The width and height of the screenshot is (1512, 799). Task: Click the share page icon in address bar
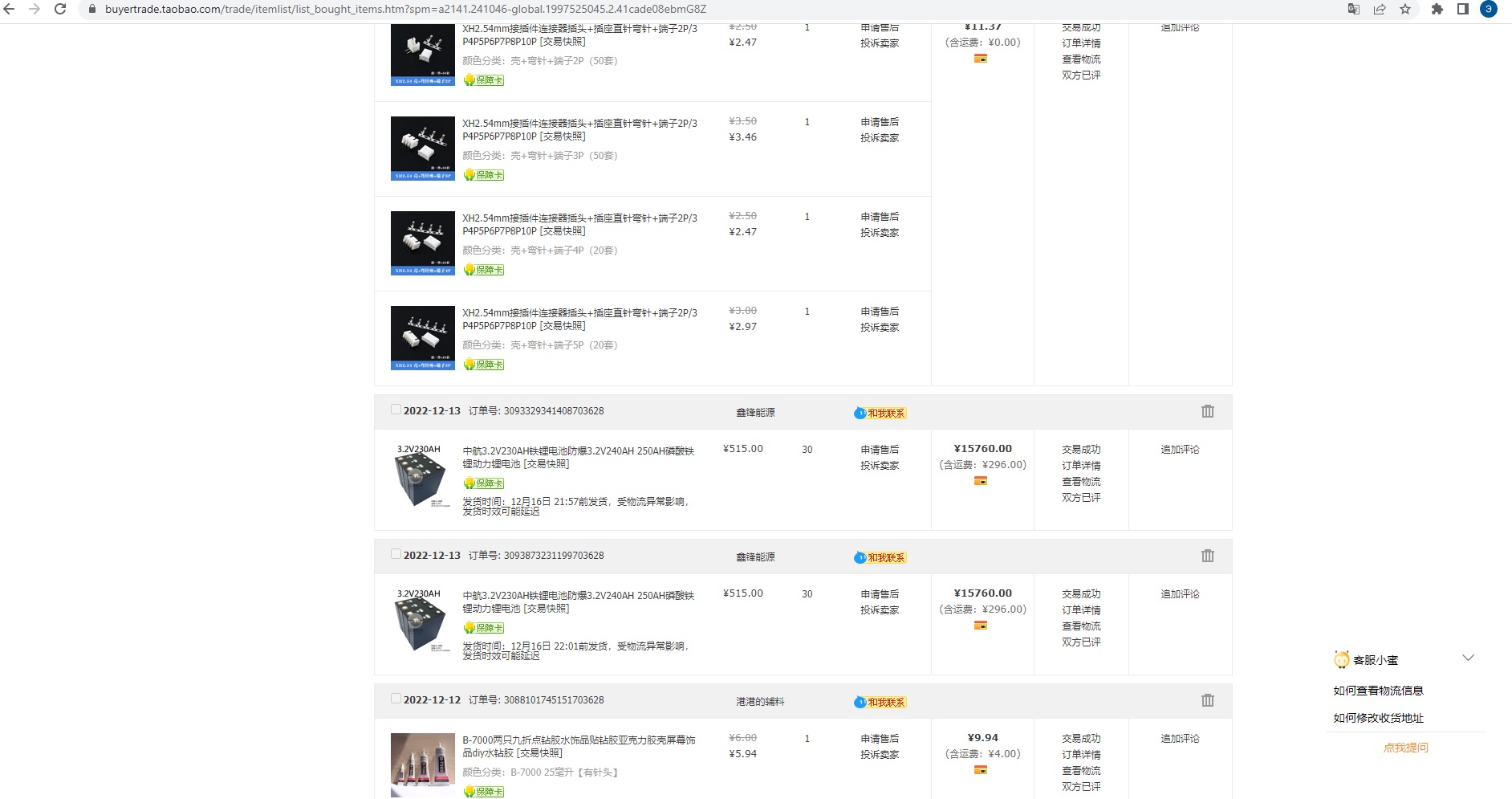(x=1380, y=9)
